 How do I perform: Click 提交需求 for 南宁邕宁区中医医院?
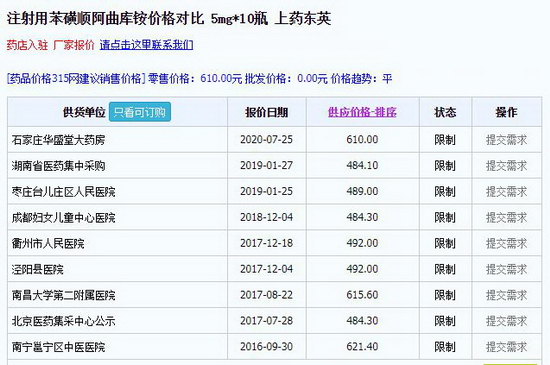506,347
